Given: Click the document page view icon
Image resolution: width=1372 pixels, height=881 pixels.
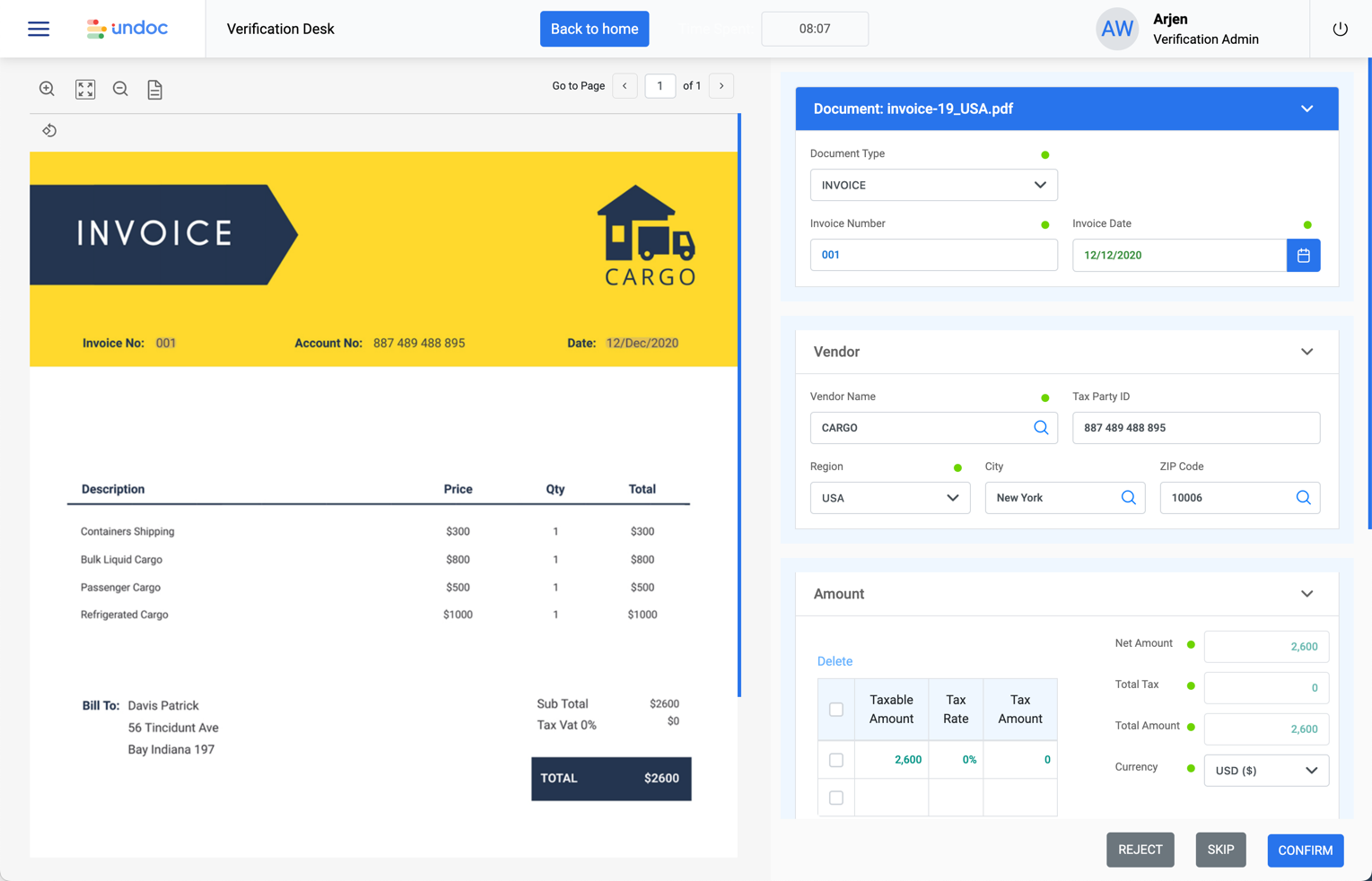Looking at the screenshot, I should (x=155, y=90).
